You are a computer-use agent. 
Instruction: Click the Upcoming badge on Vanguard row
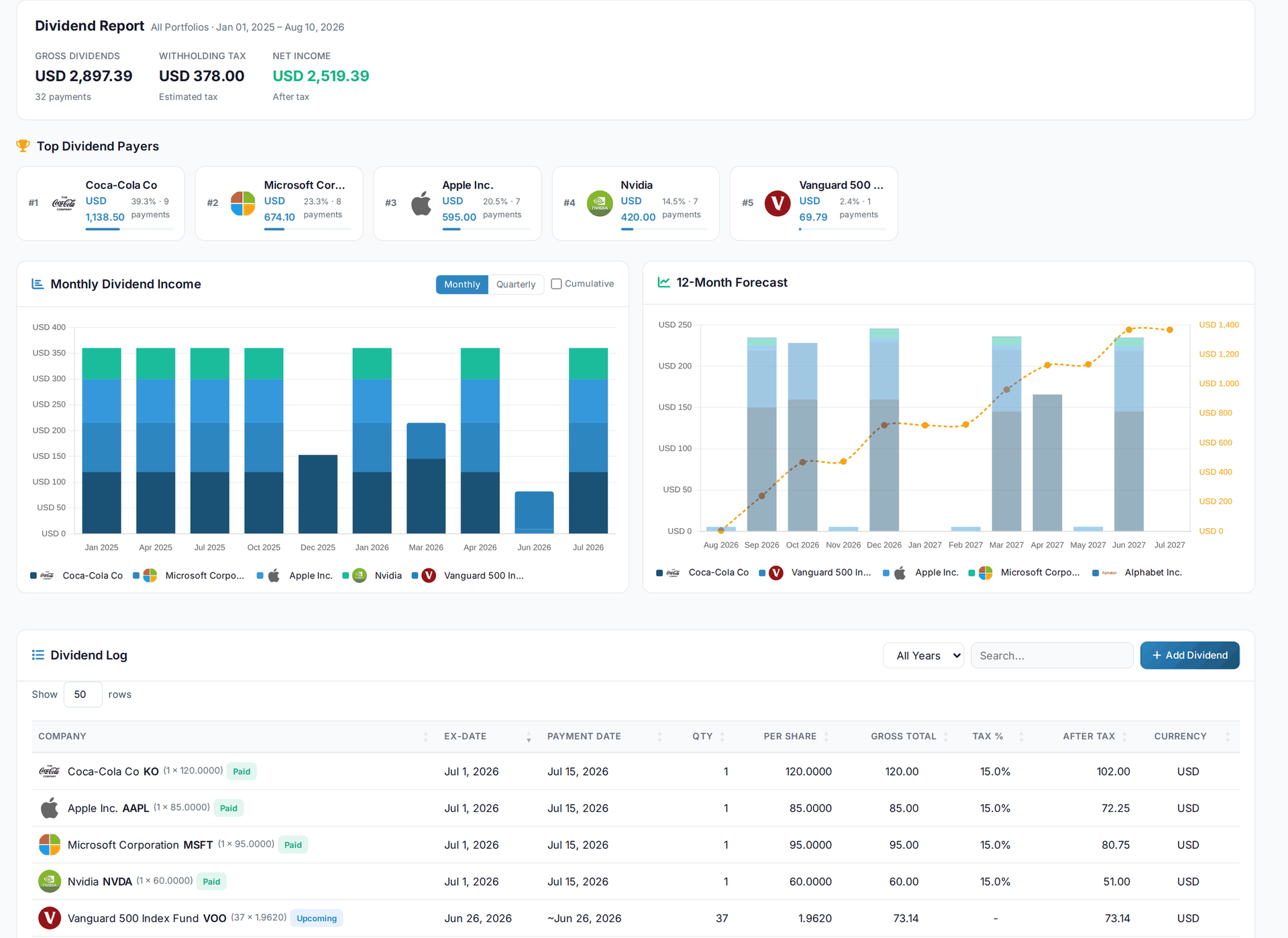point(317,918)
